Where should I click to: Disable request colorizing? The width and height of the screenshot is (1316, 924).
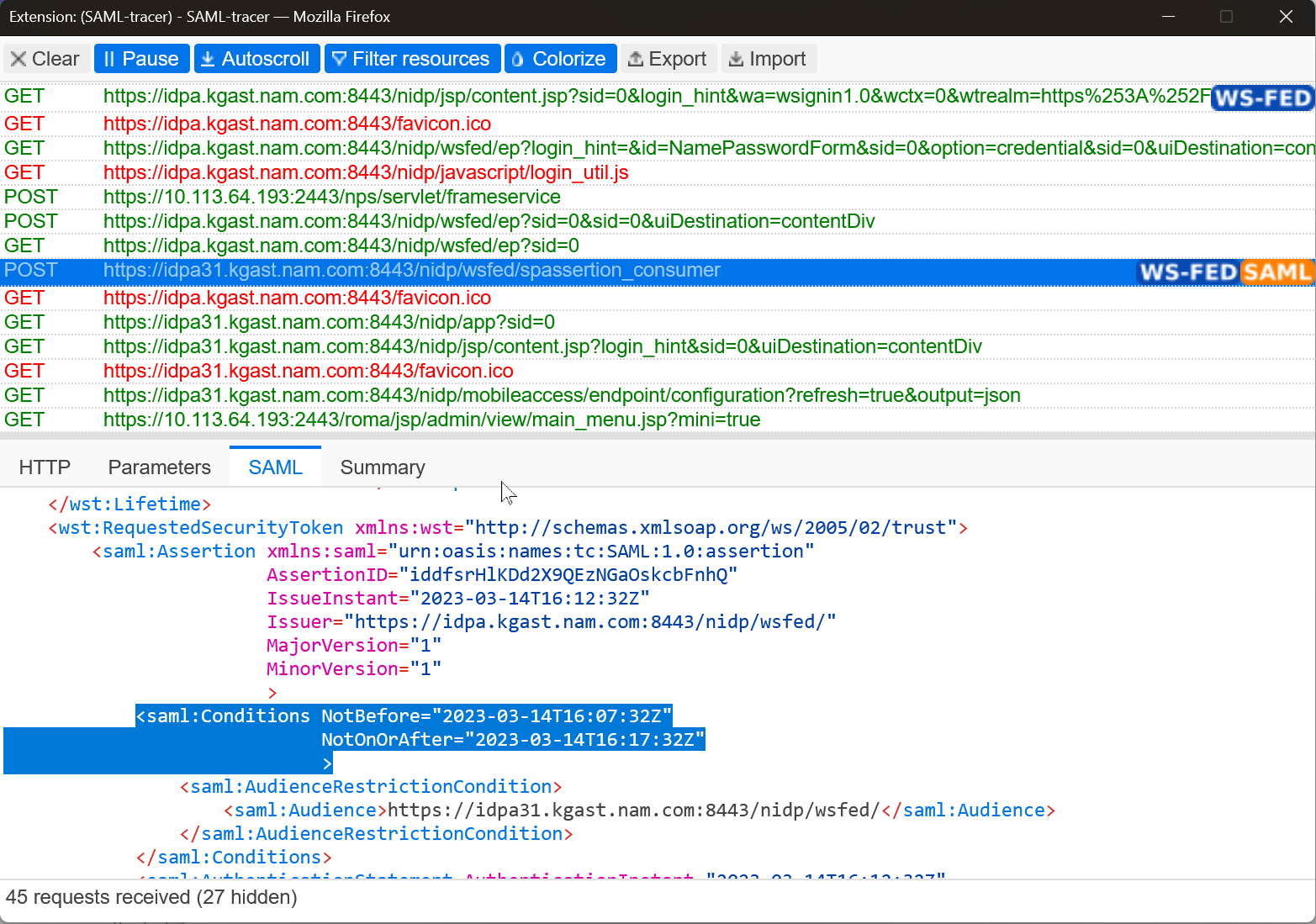[560, 58]
